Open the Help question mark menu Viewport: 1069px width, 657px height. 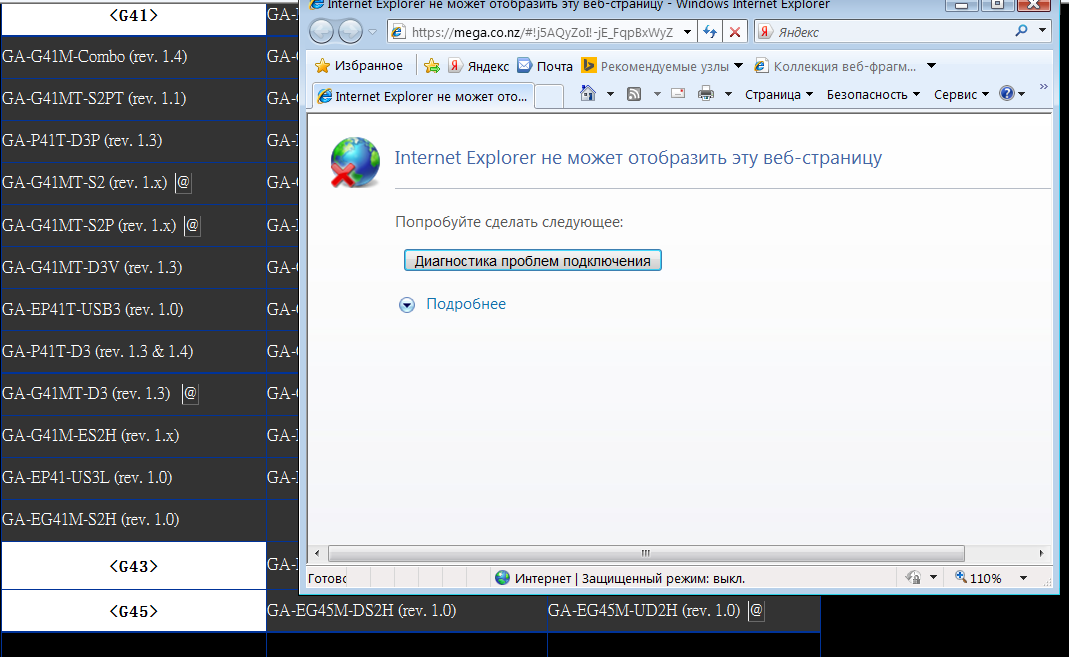[x=1012, y=94]
